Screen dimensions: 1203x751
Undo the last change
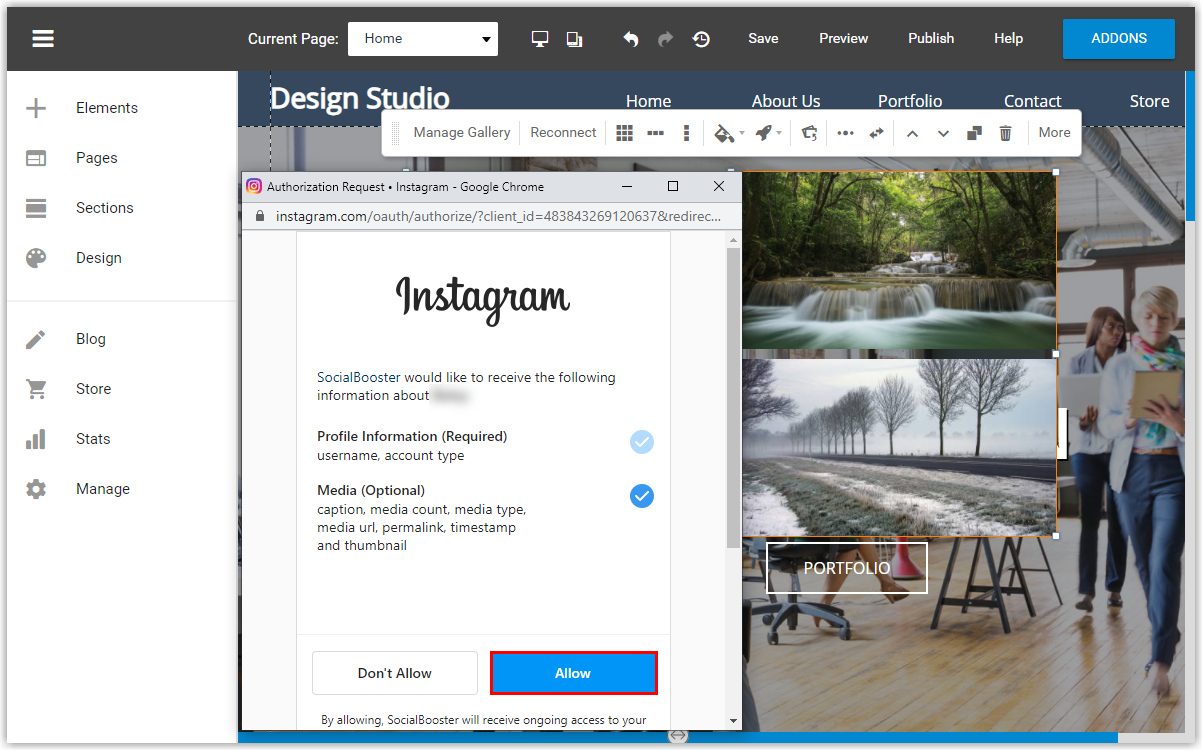tap(631, 39)
